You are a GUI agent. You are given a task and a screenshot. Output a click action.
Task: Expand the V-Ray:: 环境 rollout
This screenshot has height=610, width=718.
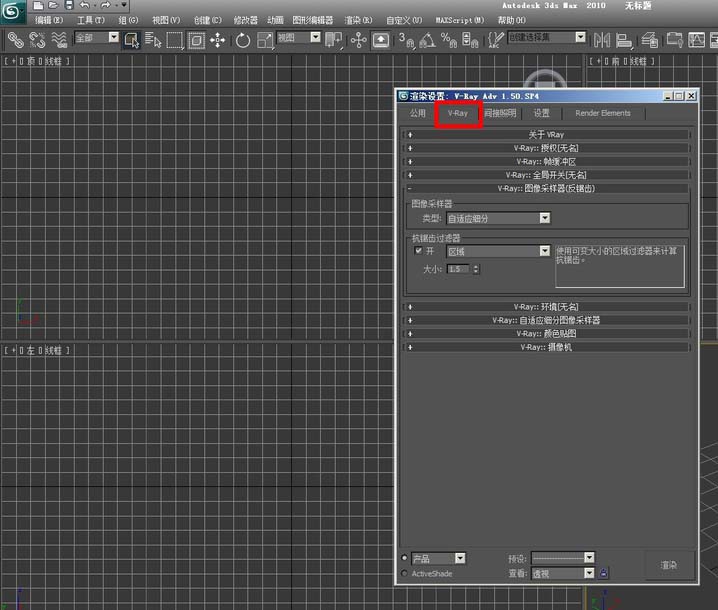click(546, 307)
